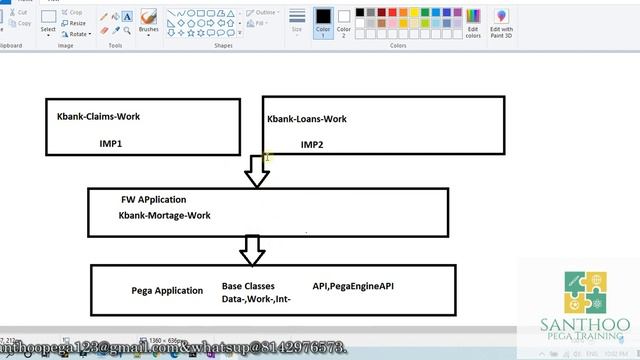Choose the Triangle shape
The height and width of the screenshot is (360, 640).
coord(231,14)
